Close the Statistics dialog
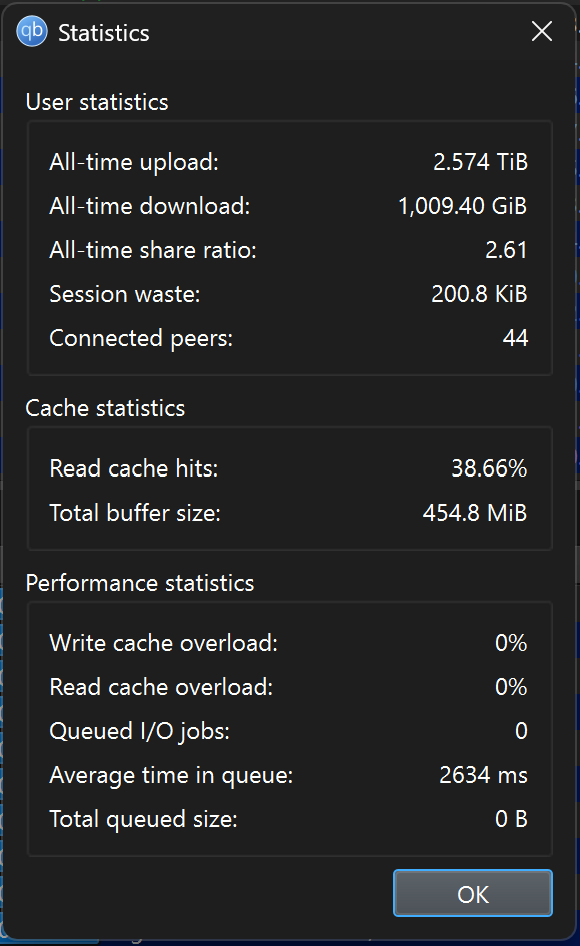 tap(541, 31)
